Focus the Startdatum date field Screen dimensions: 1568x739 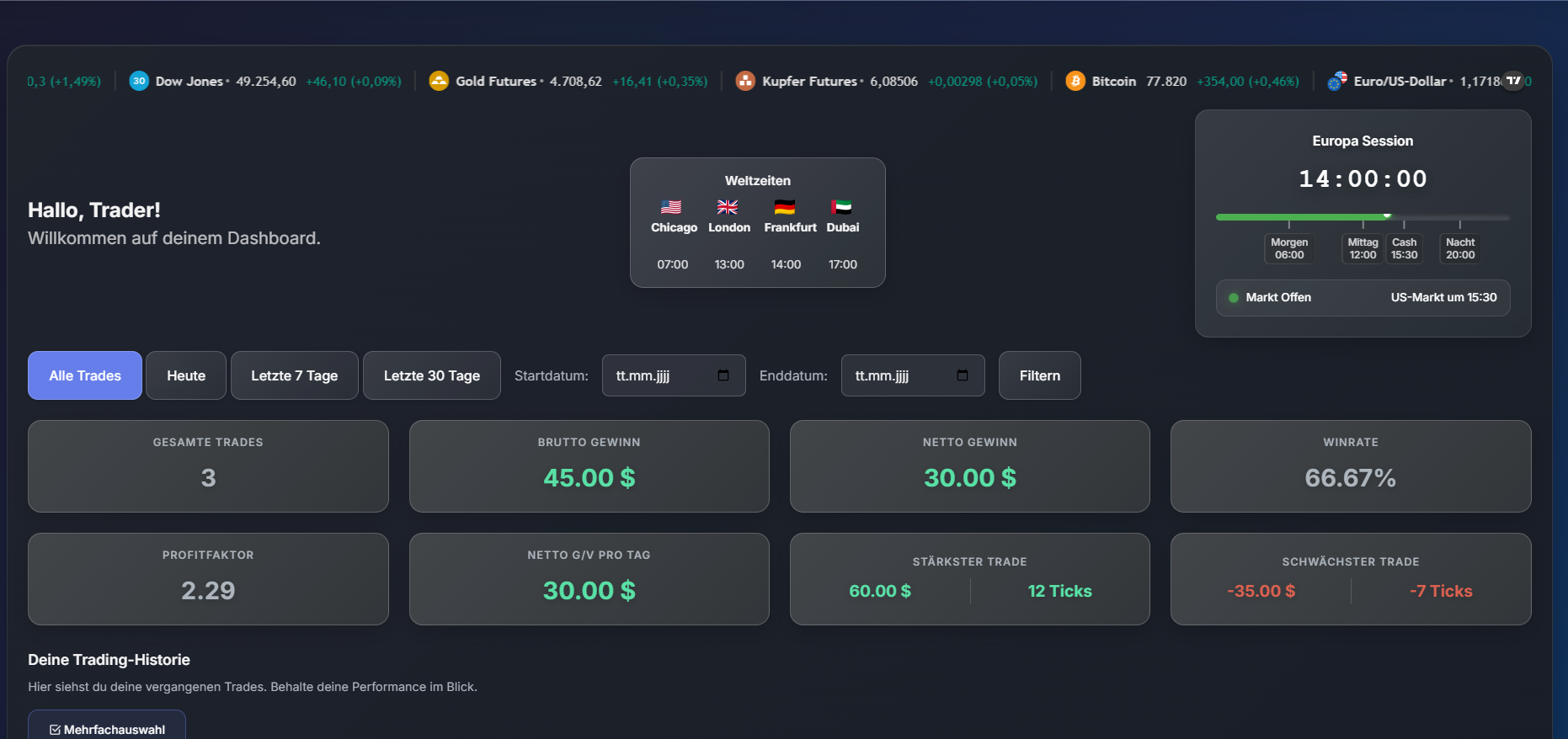pyautogui.click(x=674, y=375)
